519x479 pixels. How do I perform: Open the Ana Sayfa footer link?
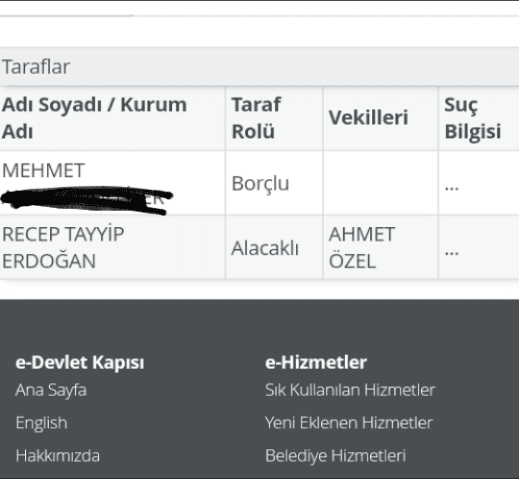51,390
